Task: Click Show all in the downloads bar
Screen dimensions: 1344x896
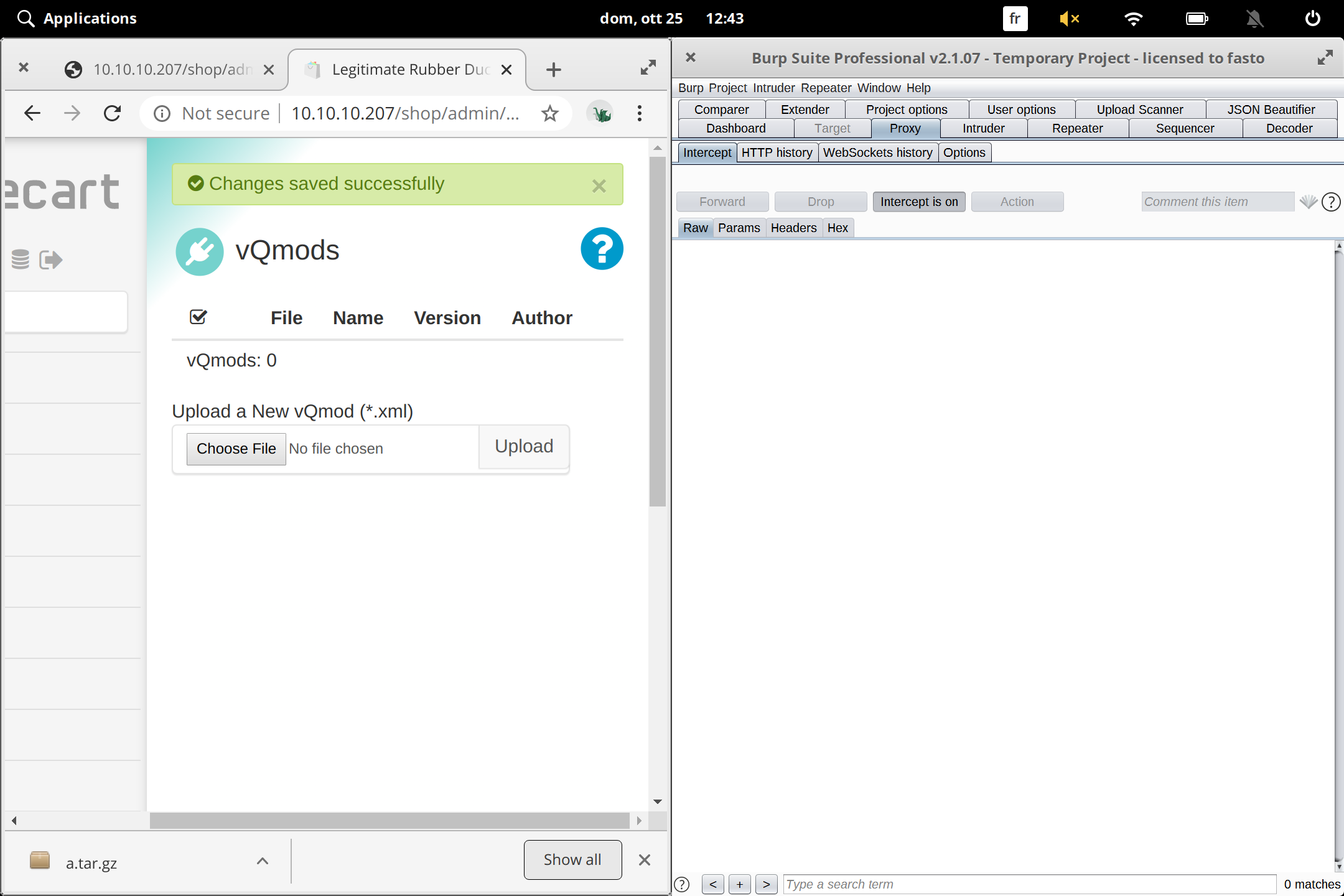Action: 572,859
